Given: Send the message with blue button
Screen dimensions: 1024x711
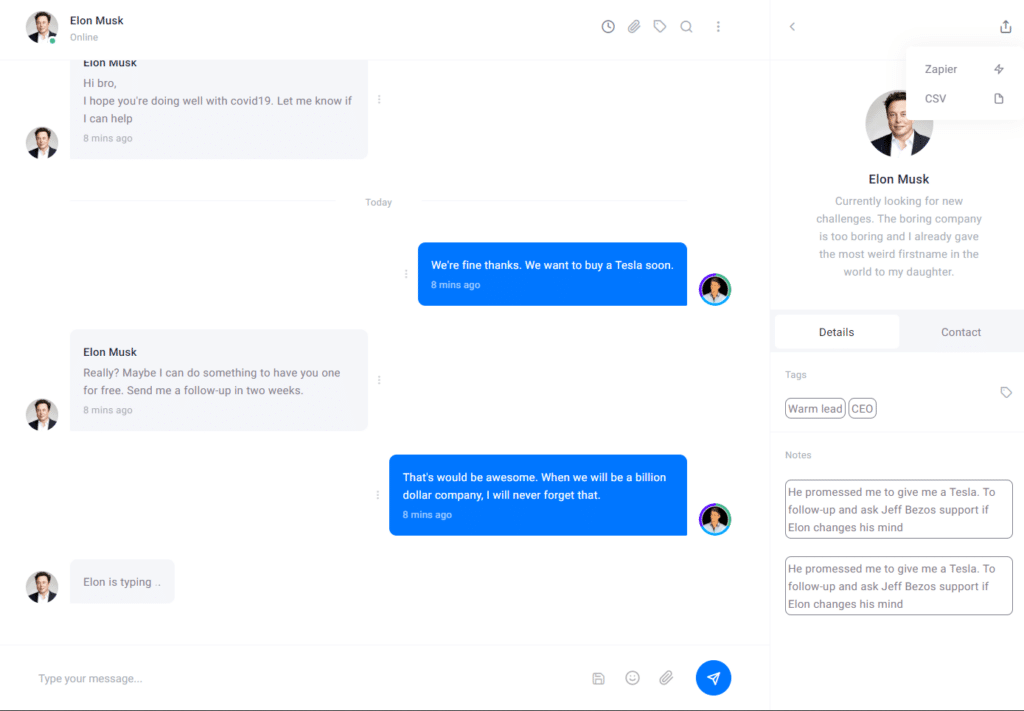Looking at the screenshot, I should click(713, 678).
